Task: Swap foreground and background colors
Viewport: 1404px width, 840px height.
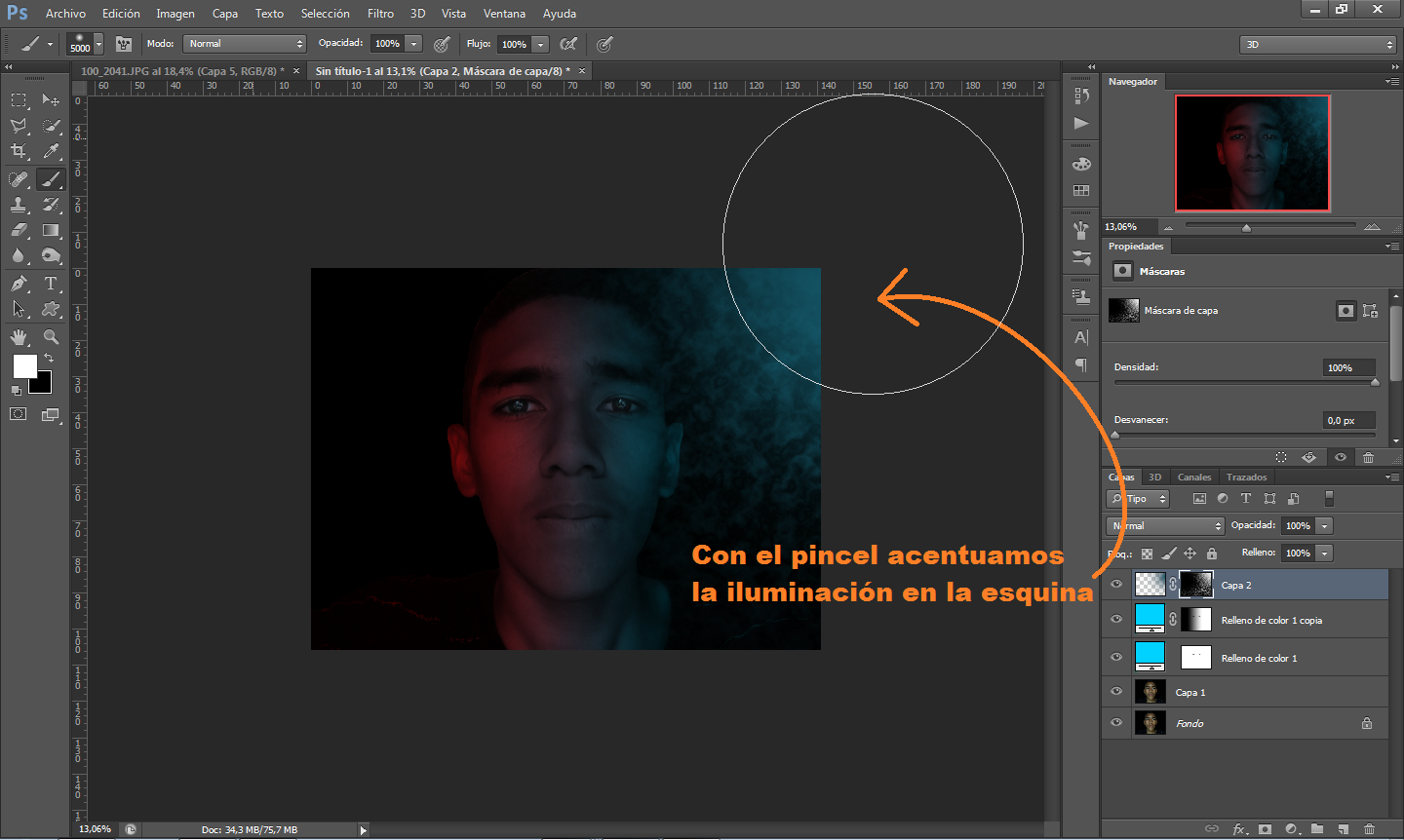Action: tap(49, 358)
